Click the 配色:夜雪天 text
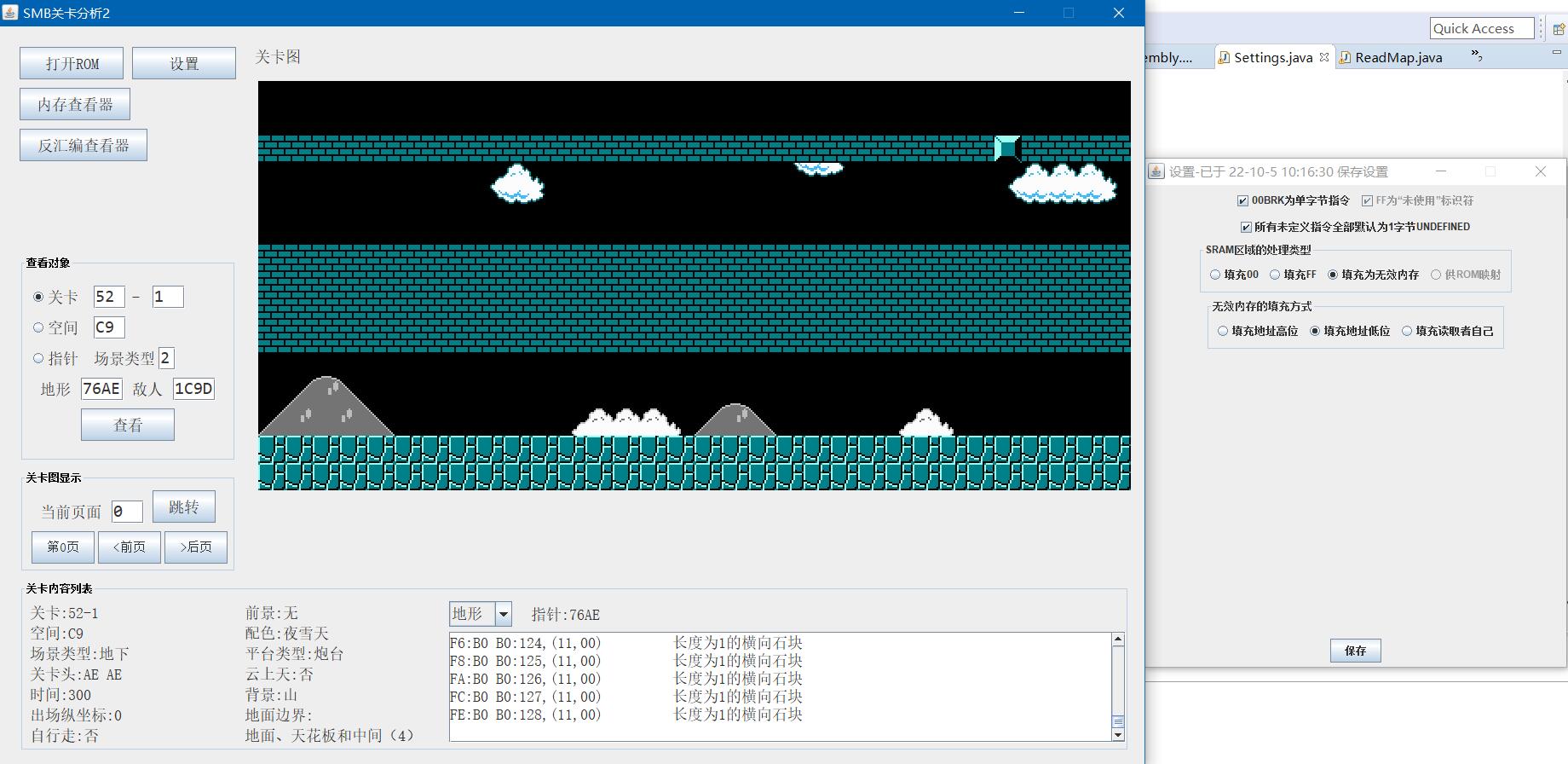The height and width of the screenshot is (764, 1568). tap(287, 634)
